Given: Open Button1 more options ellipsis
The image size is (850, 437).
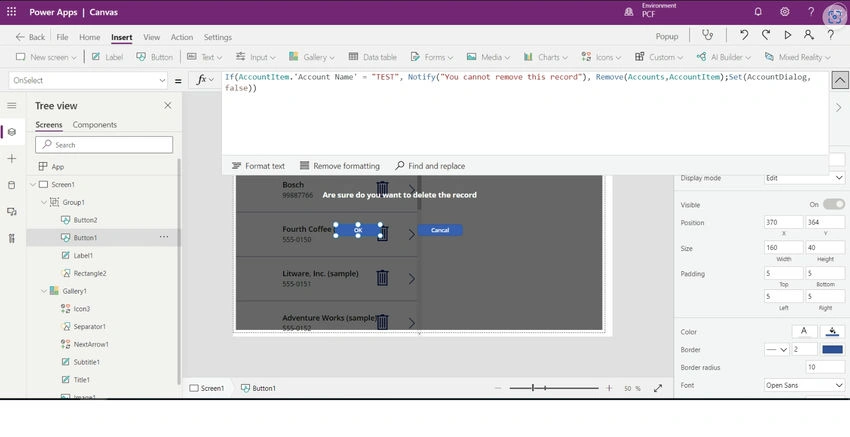Looking at the screenshot, I should click(164, 237).
